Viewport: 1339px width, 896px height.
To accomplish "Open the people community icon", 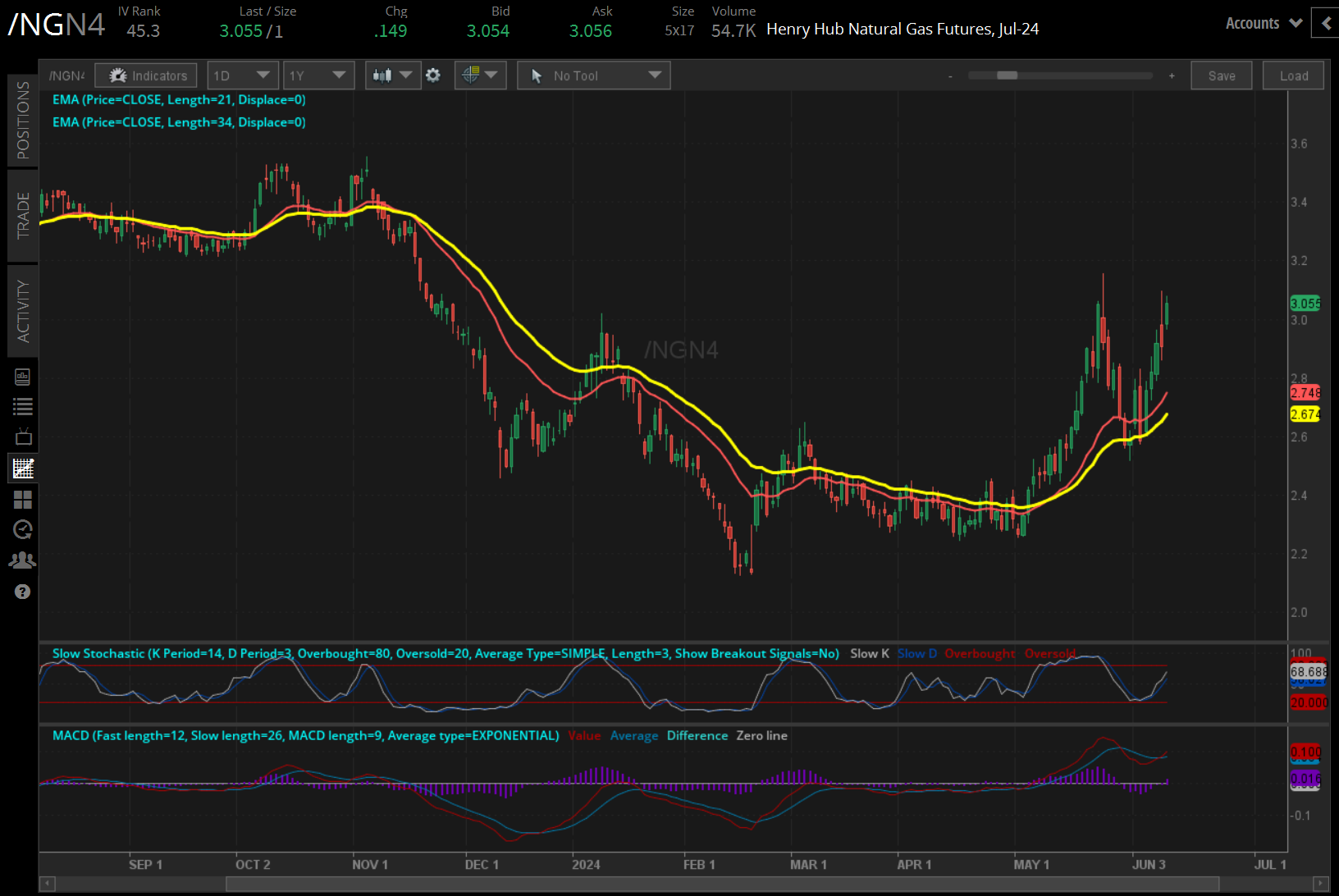I will click(x=23, y=560).
